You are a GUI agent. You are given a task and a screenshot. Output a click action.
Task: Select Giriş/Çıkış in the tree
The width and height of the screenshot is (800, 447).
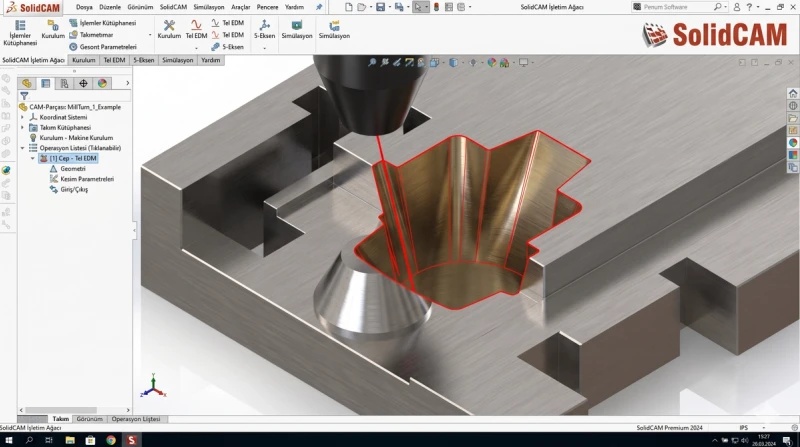click(74, 189)
